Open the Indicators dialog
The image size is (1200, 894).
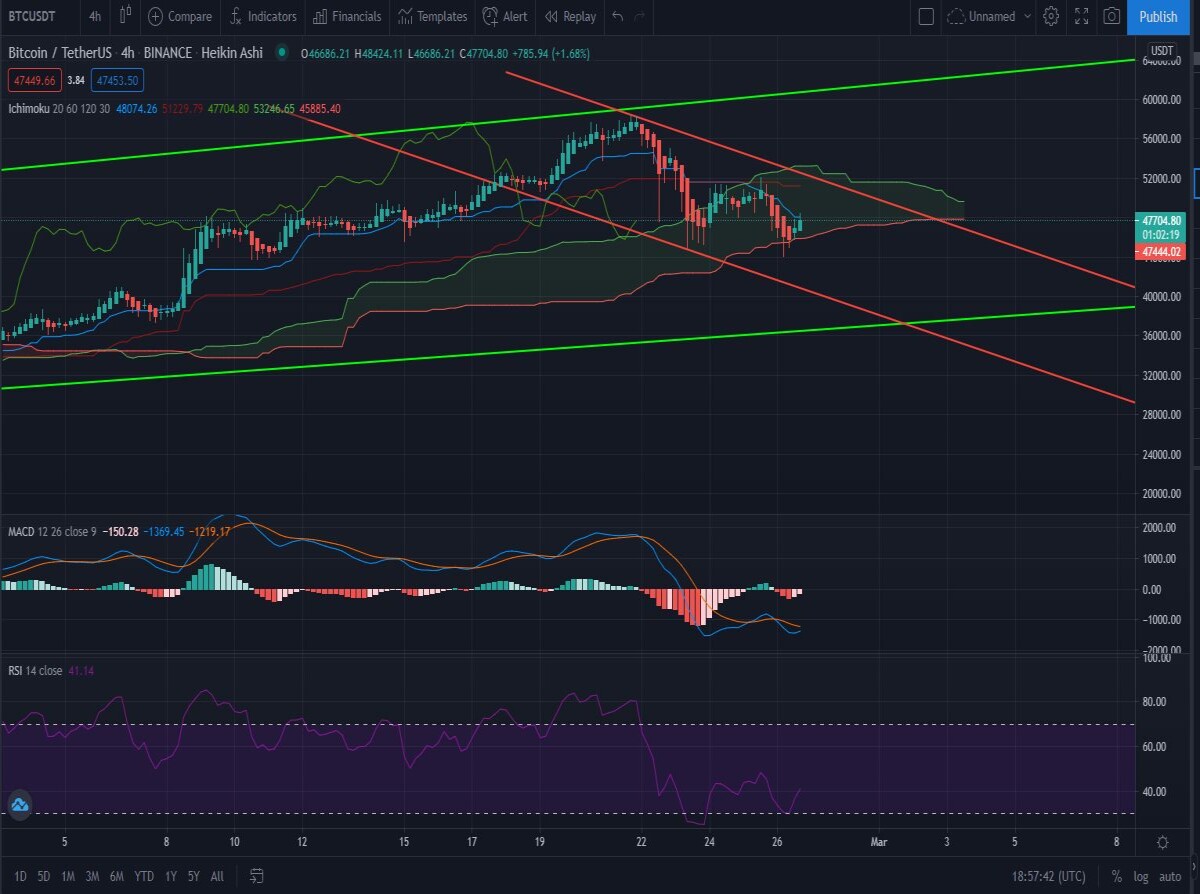262,16
